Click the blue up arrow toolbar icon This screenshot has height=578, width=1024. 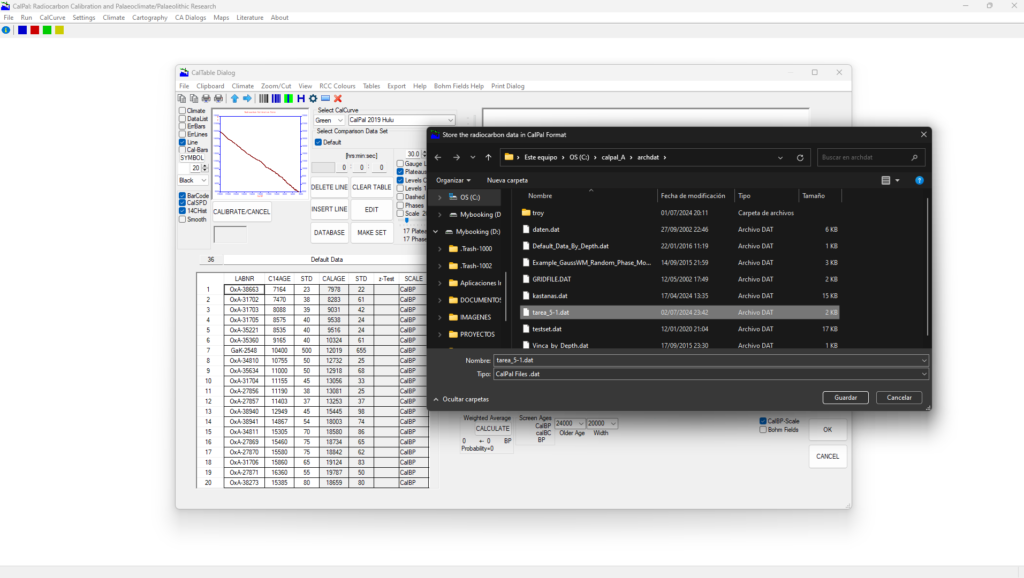point(235,98)
